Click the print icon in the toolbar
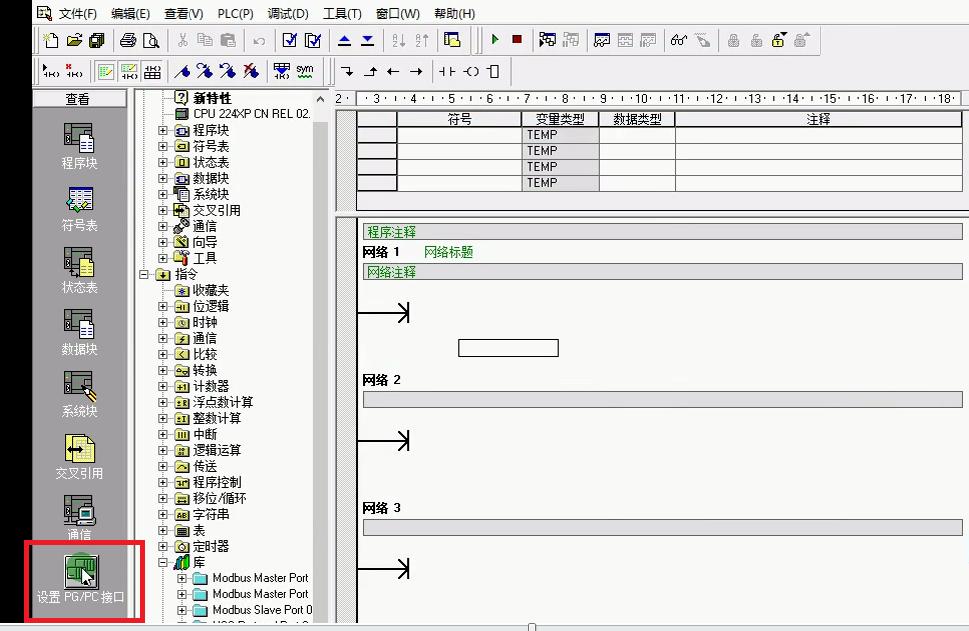Viewport: 969px width, 631px height. (x=128, y=40)
